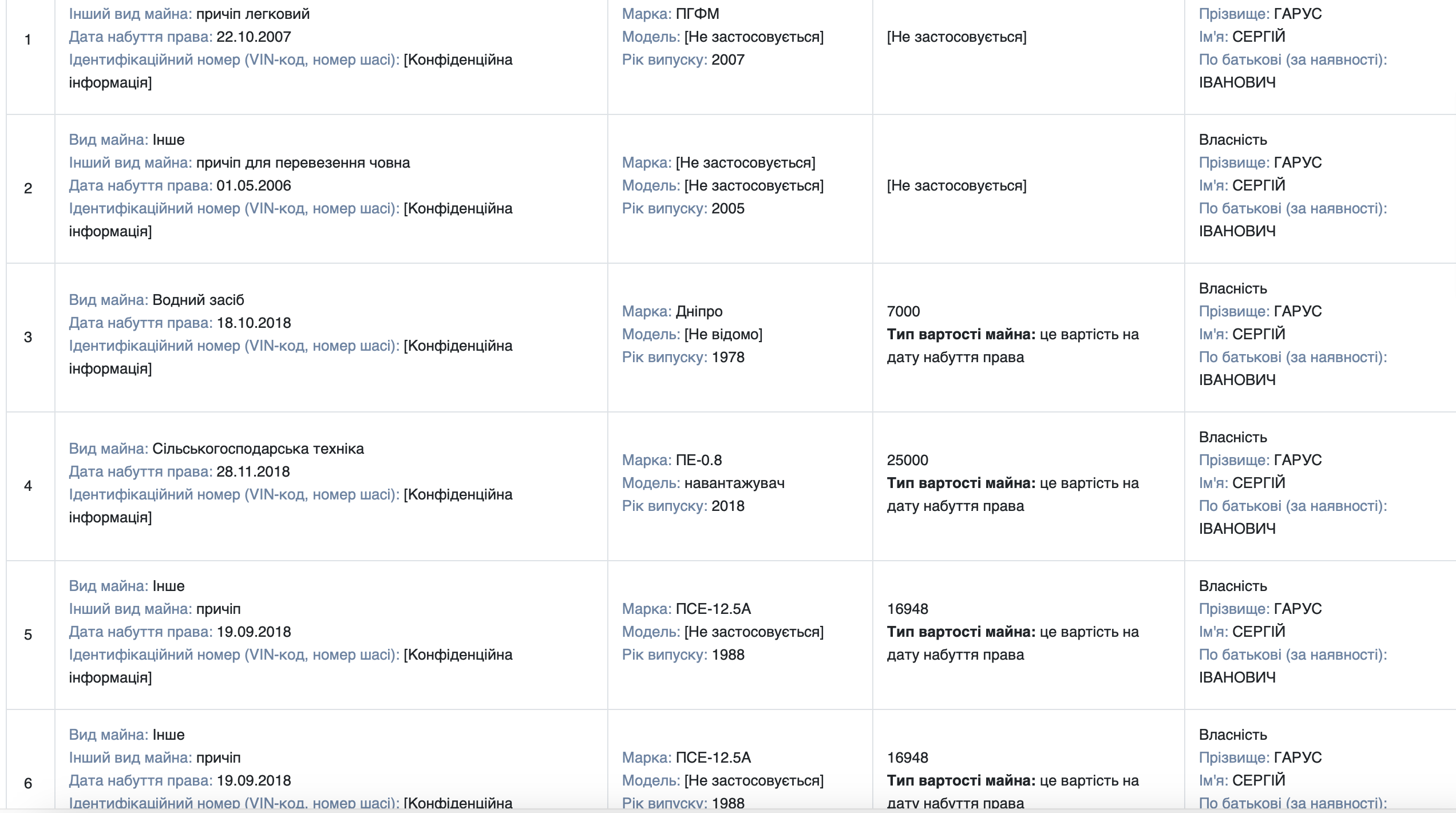Click Рік випуску: 1978 value

coord(683,357)
